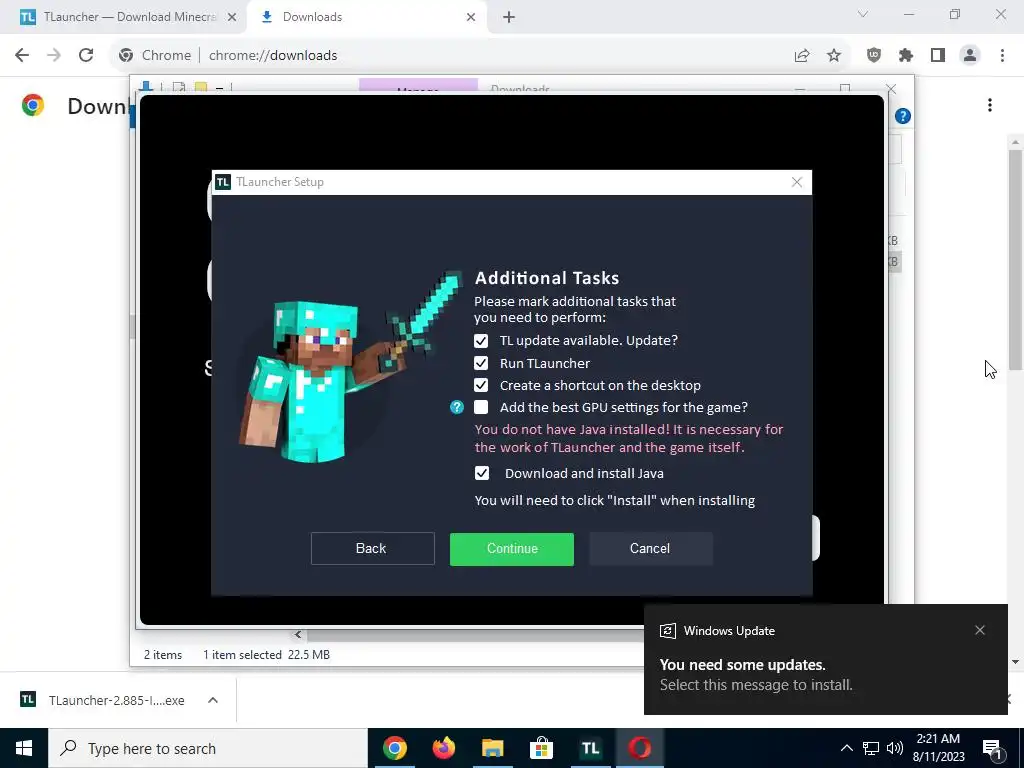Open Chrome's three-dot main menu

point(1002,56)
